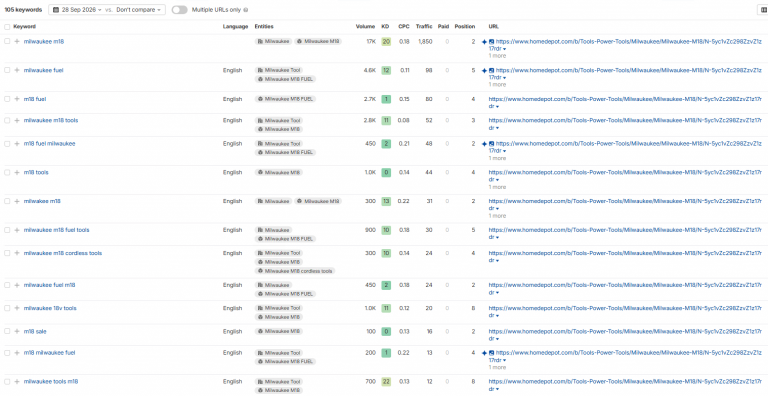The image size is (768, 396).
Task: Sort by Keyword column header
Action: point(24,26)
